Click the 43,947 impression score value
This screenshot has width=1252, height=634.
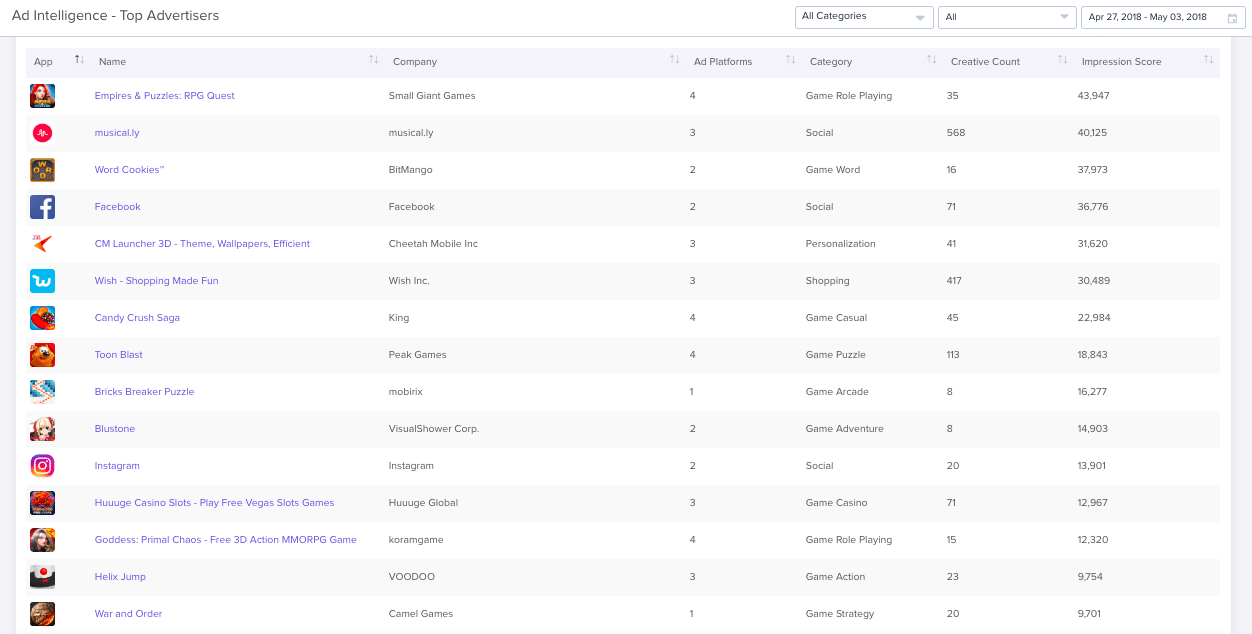click(1094, 96)
